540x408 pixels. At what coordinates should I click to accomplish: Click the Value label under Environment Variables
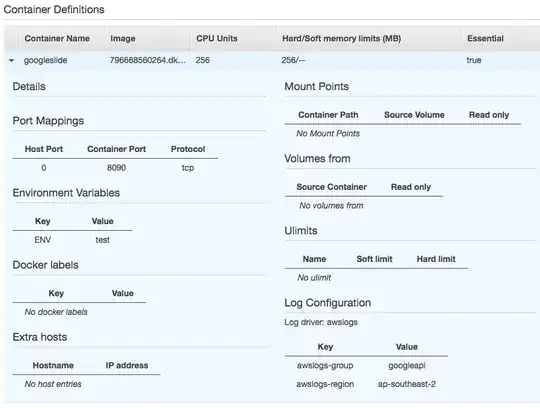pyautogui.click(x=103, y=221)
